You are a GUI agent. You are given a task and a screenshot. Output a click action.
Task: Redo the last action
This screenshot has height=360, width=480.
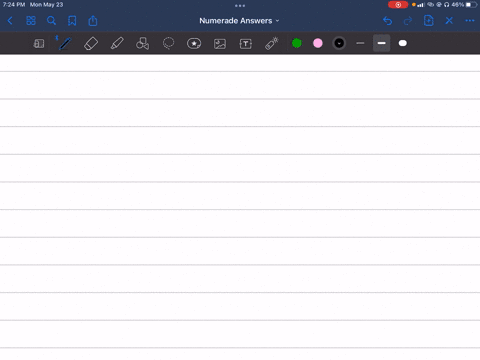click(x=408, y=21)
